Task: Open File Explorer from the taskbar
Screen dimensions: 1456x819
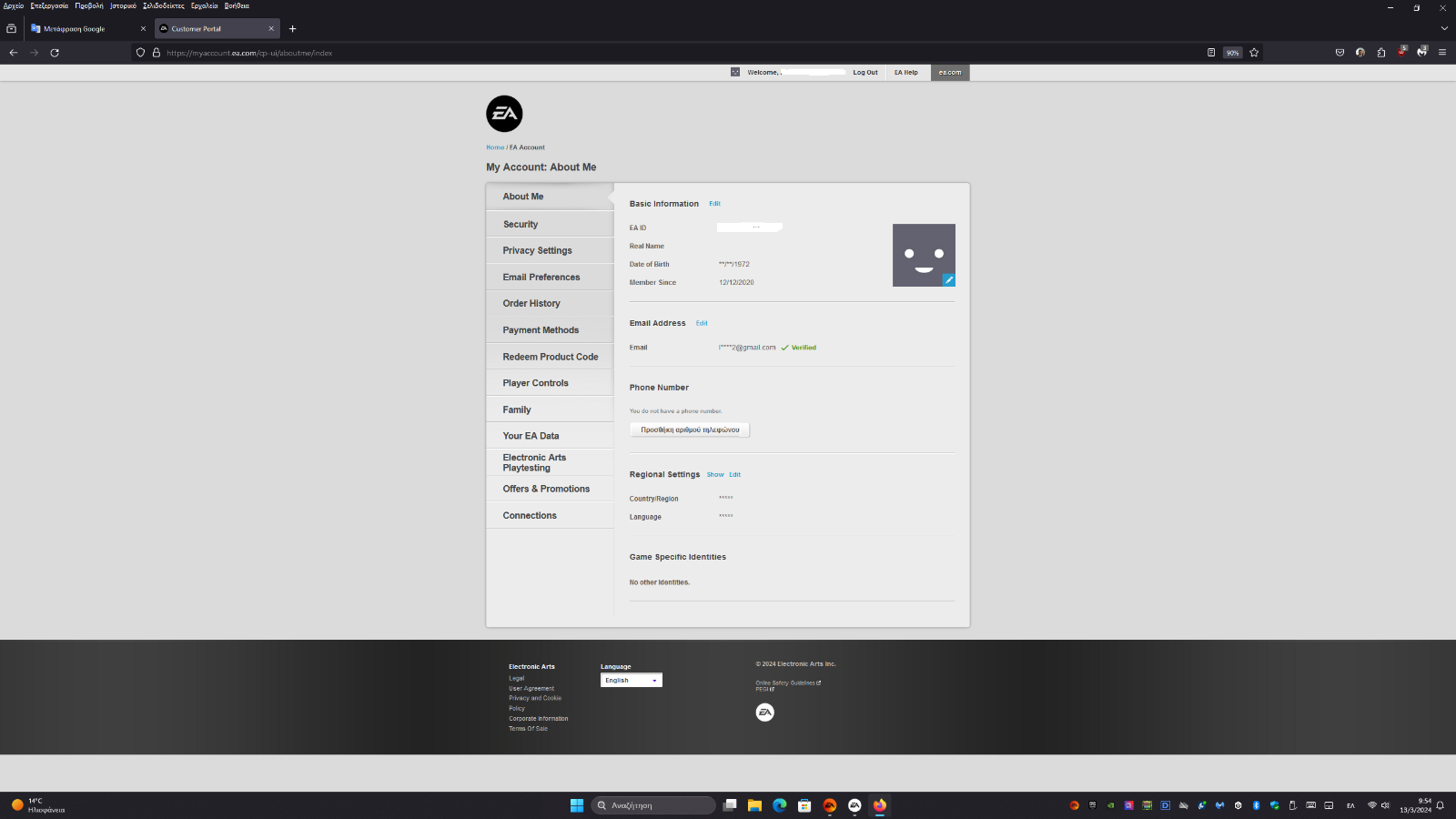Action: pos(754,805)
